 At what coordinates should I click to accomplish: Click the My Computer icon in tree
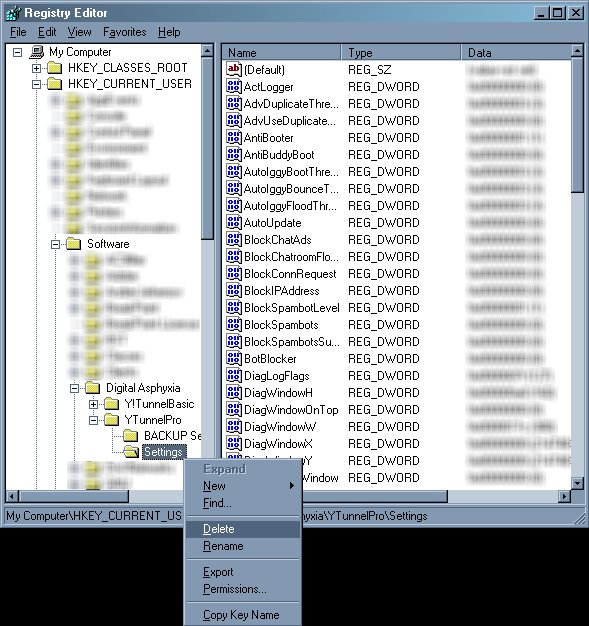point(37,52)
